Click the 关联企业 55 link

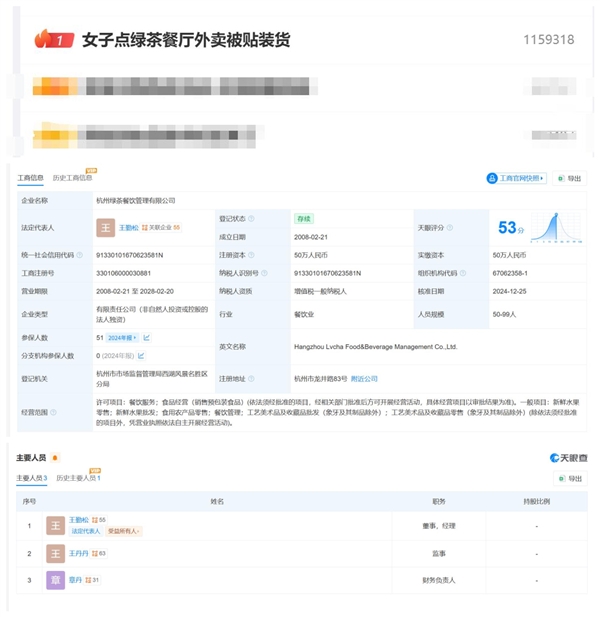point(163,228)
